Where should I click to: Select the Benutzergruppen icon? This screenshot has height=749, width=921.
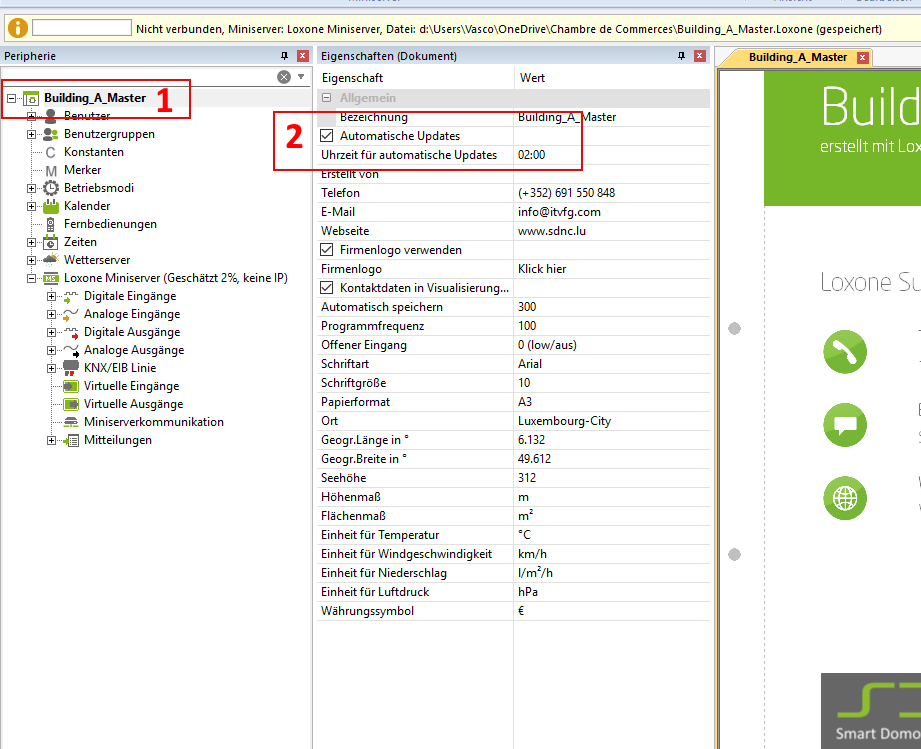[x=51, y=134]
